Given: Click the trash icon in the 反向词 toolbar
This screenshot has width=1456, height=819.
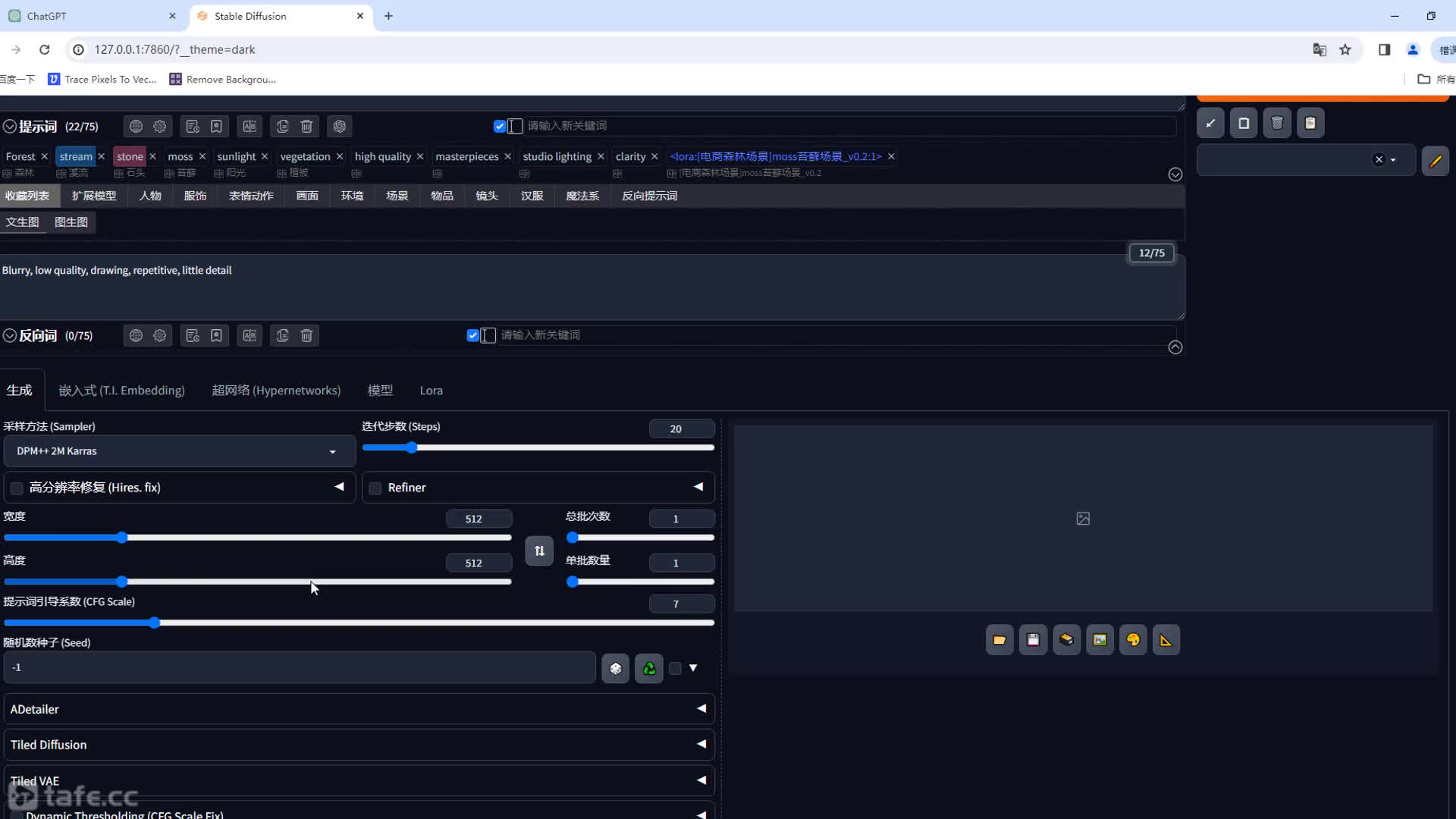Looking at the screenshot, I should [306, 335].
